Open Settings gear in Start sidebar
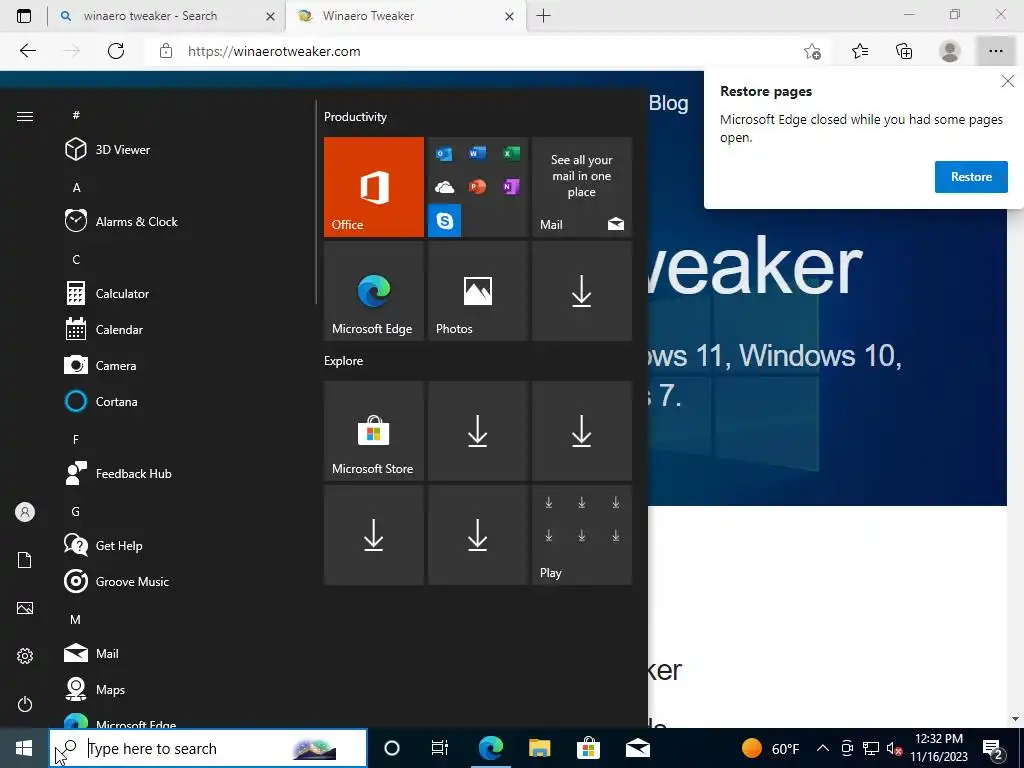Image resolution: width=1024 pixels, height=768 pixels. click(25, 656)
